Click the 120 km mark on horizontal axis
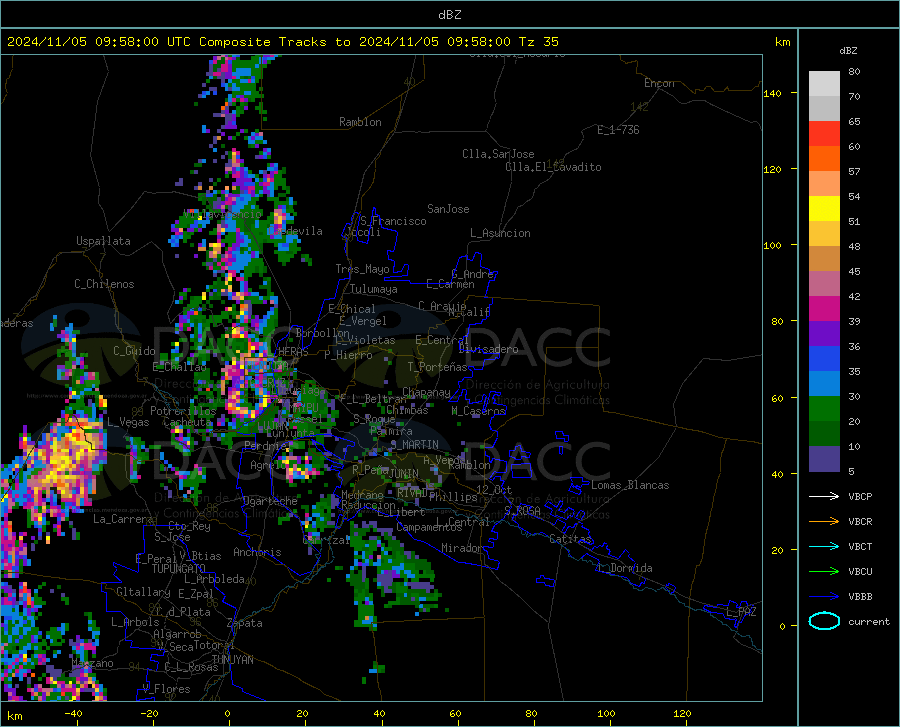The width and height of the screenshot is (900, 727). click(x=682, y=713)
